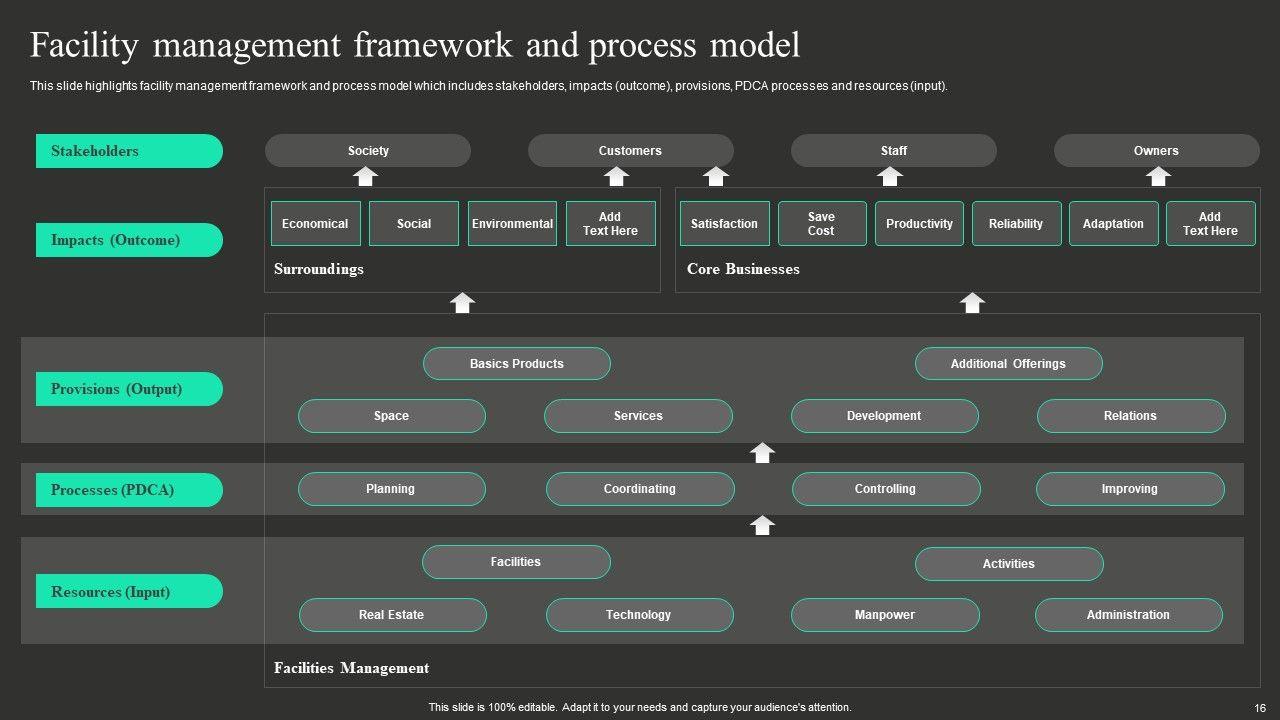The height and width of the screenshot is (720, 1280).
Task: Click the up arrow below Core Businesses box
Action: pyautogui.click(x=972, y=303)
